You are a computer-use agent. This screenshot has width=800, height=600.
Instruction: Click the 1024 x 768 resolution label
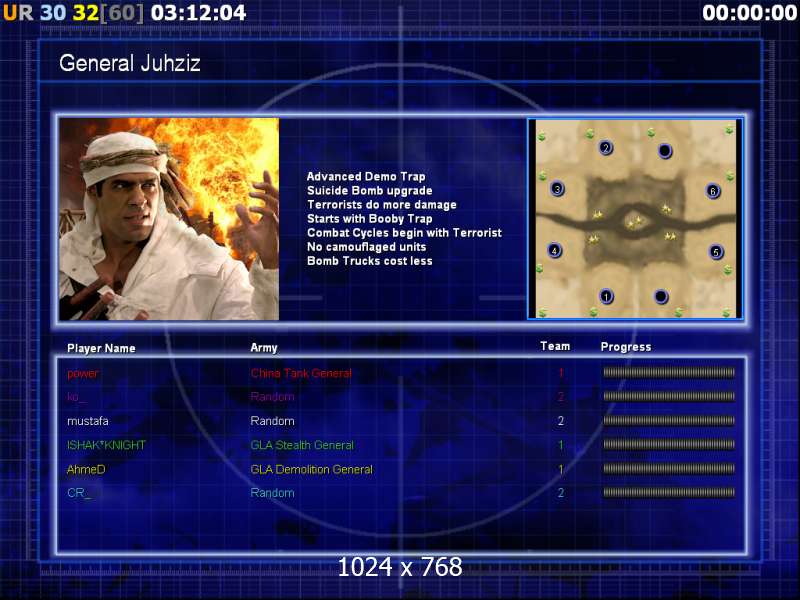tap(400, 567)
